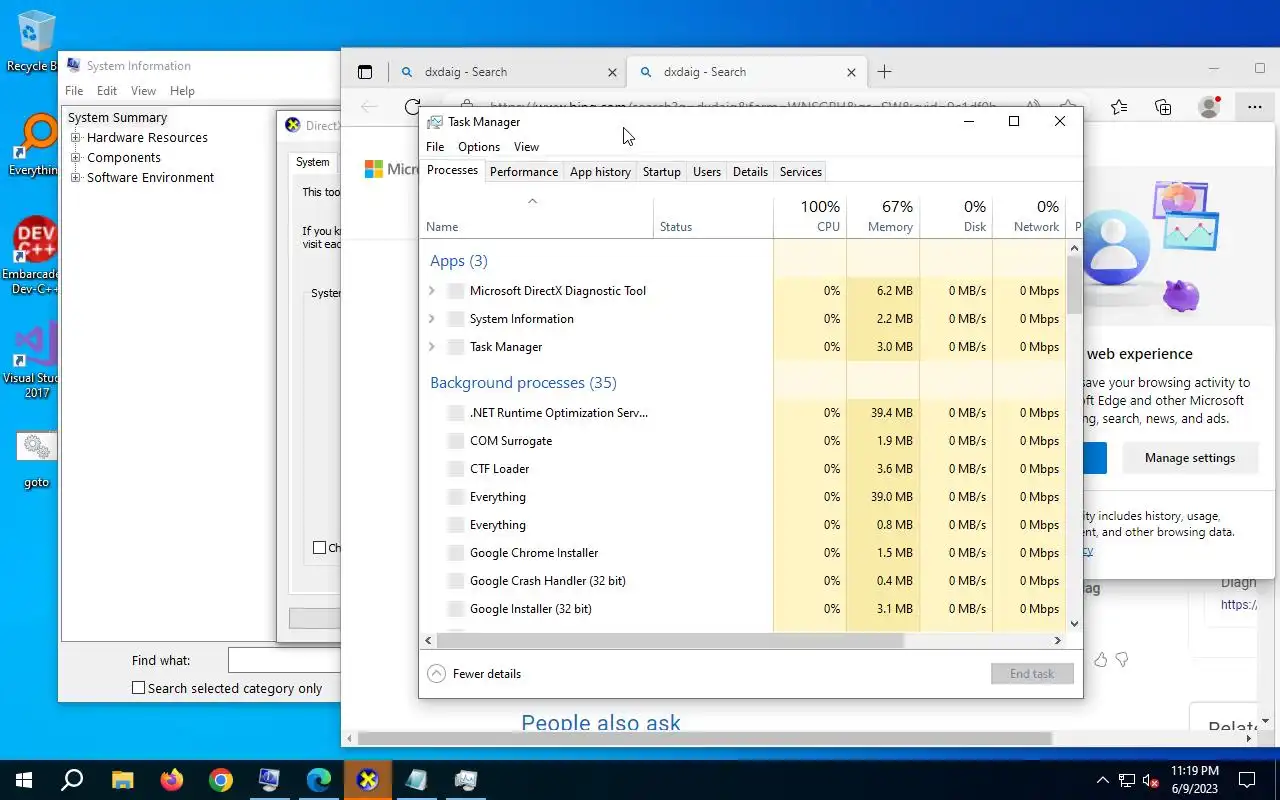Open Edge tab actions menu icon
Viewport: 1280px width, 800px height.
(x=365, y=72)
